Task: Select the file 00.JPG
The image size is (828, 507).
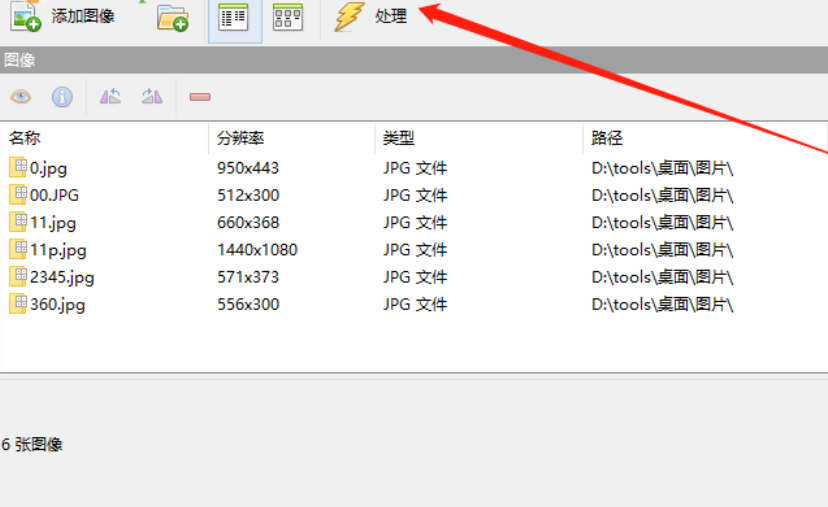Action: pyautogui.click(x=54, y=195)
